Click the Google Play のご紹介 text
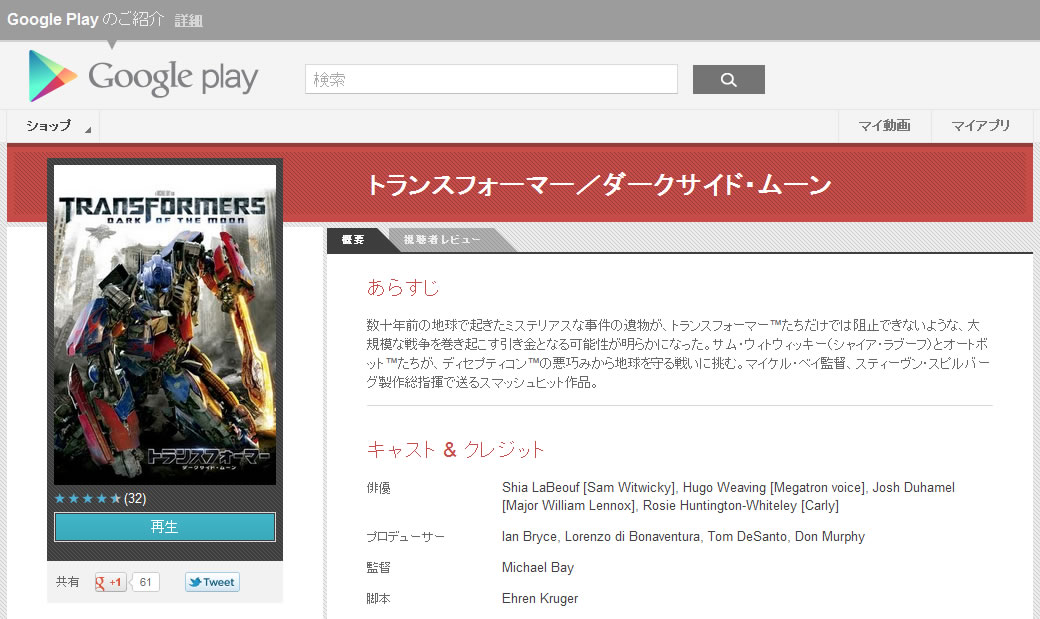This screenshot has width=1040, height=619. click(x=85, y=19)
